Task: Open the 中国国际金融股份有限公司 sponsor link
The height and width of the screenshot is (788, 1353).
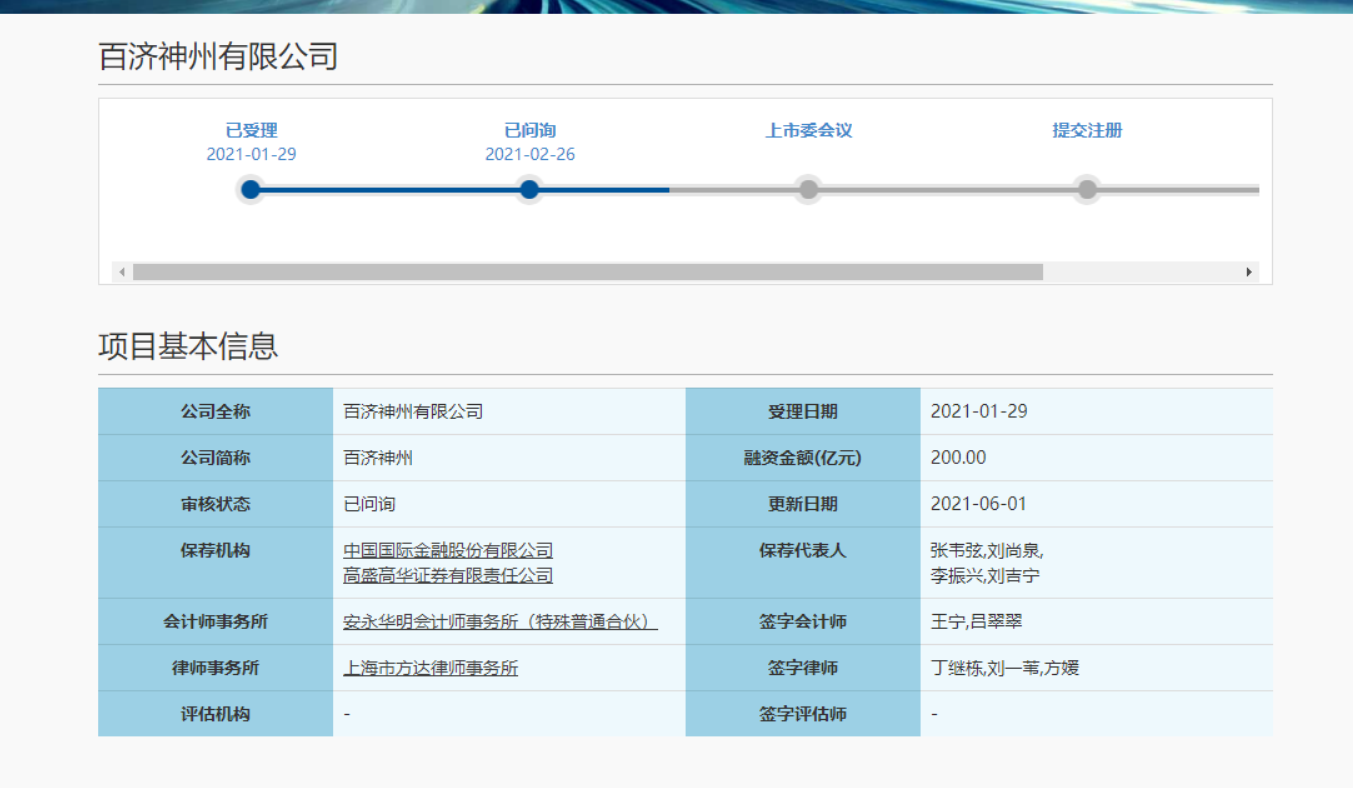Action: pyautogui.click(x=447, y=549)
